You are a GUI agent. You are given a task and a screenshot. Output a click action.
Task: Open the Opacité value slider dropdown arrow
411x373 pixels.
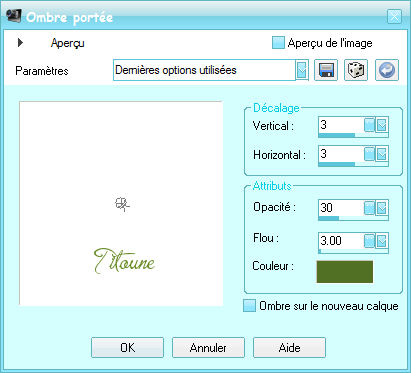point(382,208)
